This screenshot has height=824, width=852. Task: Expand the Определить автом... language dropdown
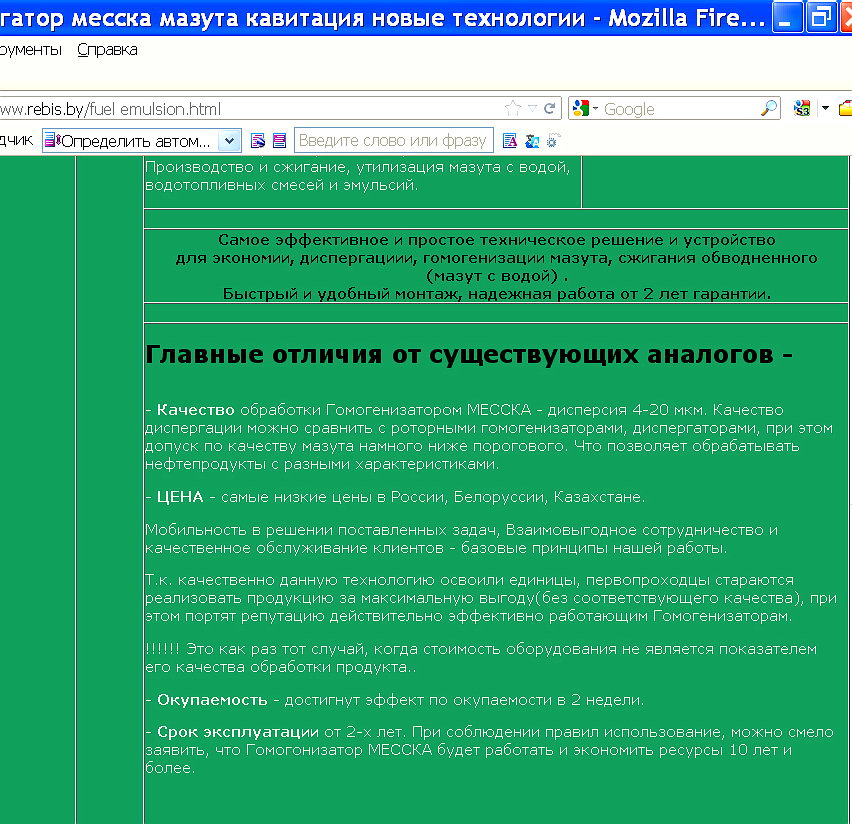pyautogui.click(x=229, y=141)
